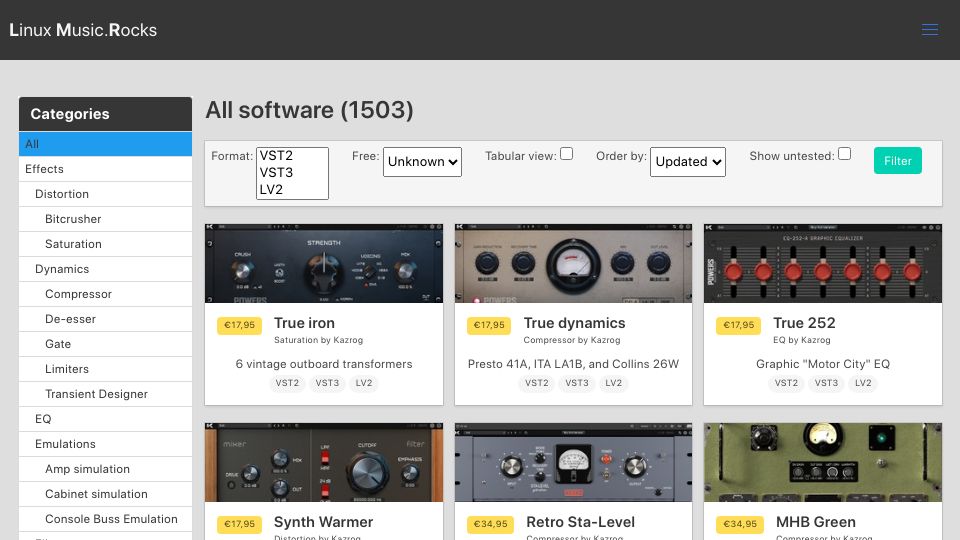The image size is (960, 540).
Task: Apply filters with the Filter button
Action: [898, 161]
